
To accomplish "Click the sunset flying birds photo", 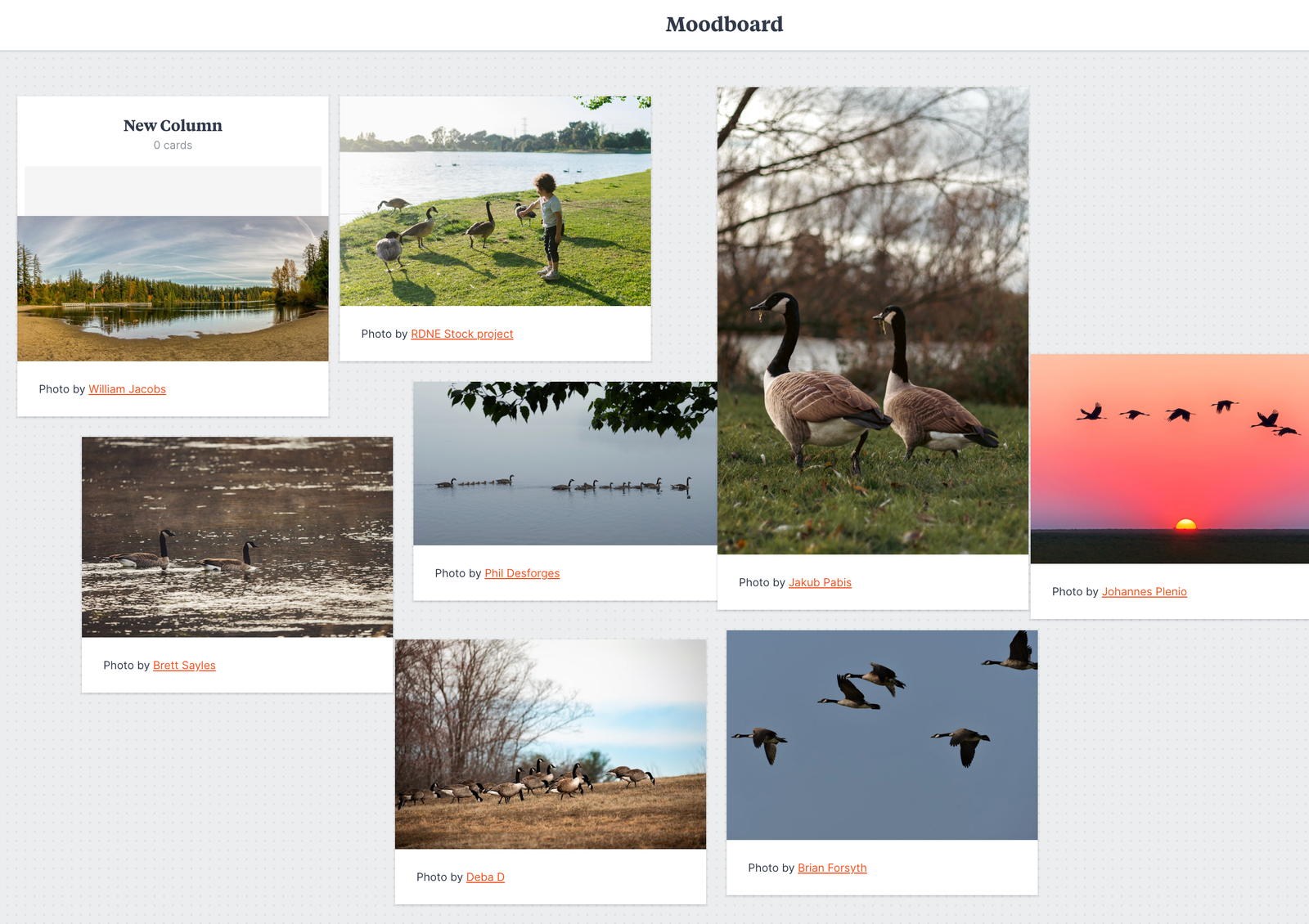I will (x=1168, y=458).
